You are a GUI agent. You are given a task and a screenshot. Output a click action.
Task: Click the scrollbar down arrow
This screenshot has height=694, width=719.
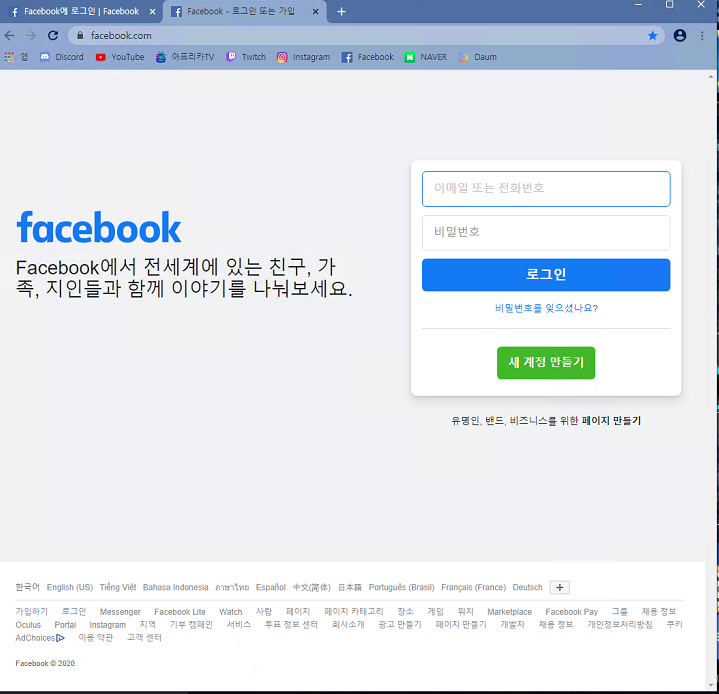(x=711, y=685)
